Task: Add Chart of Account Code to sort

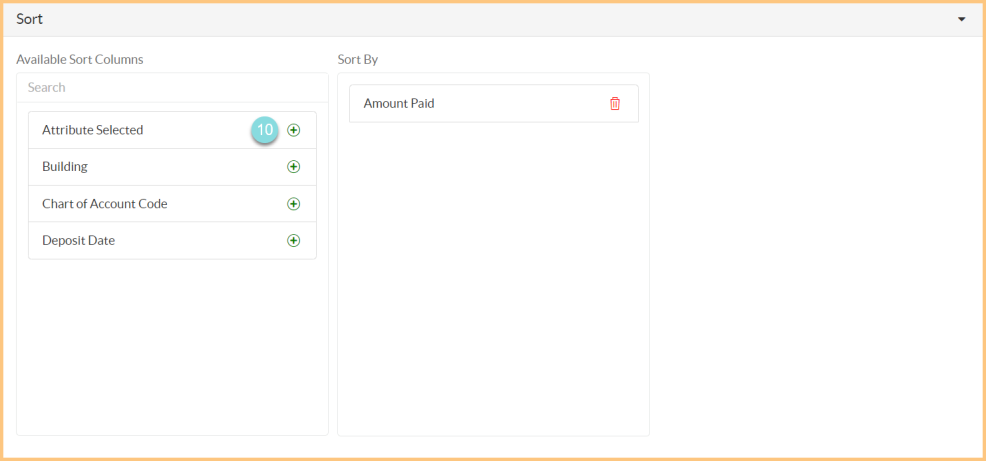Action: [294, 204]
